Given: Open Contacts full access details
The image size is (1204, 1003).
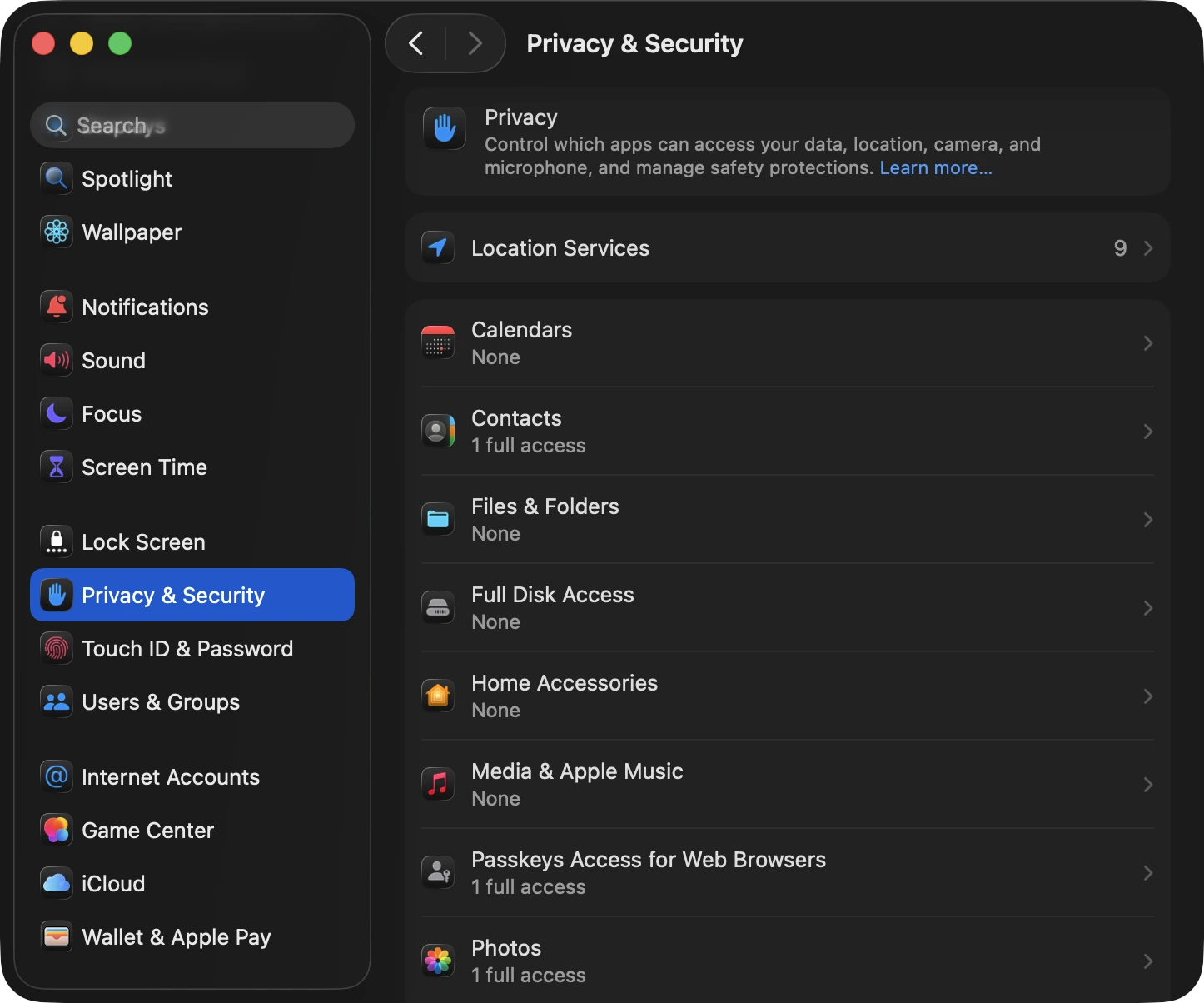Looking at the screenshot, I should [x=787, y=431].
